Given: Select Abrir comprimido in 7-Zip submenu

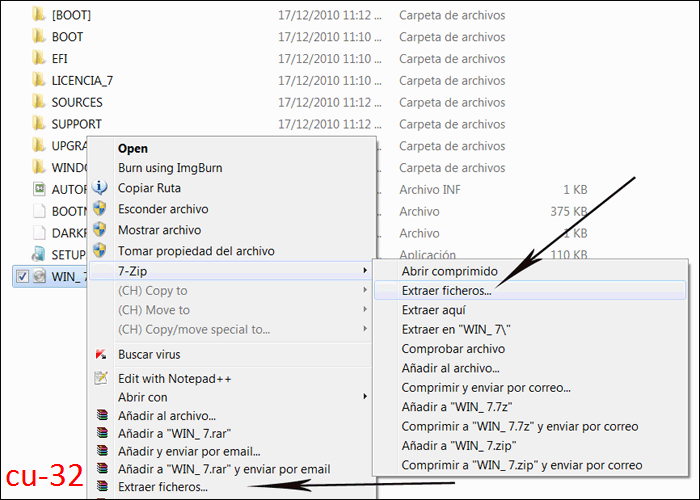Looking at the screenshot, I should tap(450, 271).
